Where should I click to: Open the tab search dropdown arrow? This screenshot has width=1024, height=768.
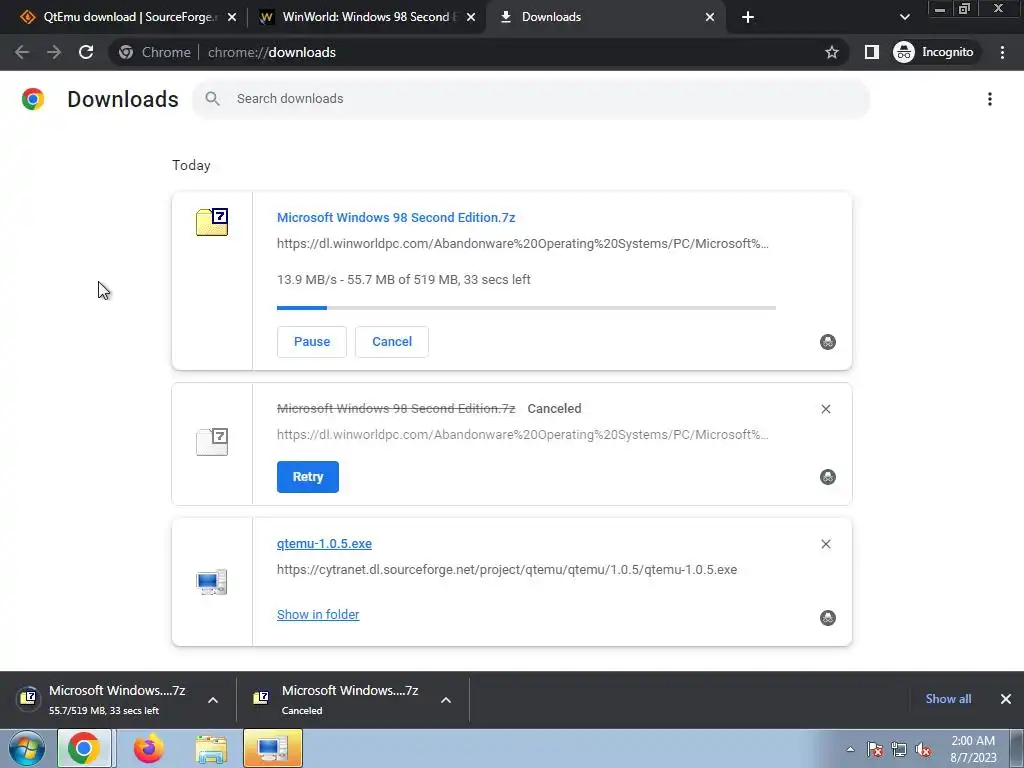click(x=904, y=18)
